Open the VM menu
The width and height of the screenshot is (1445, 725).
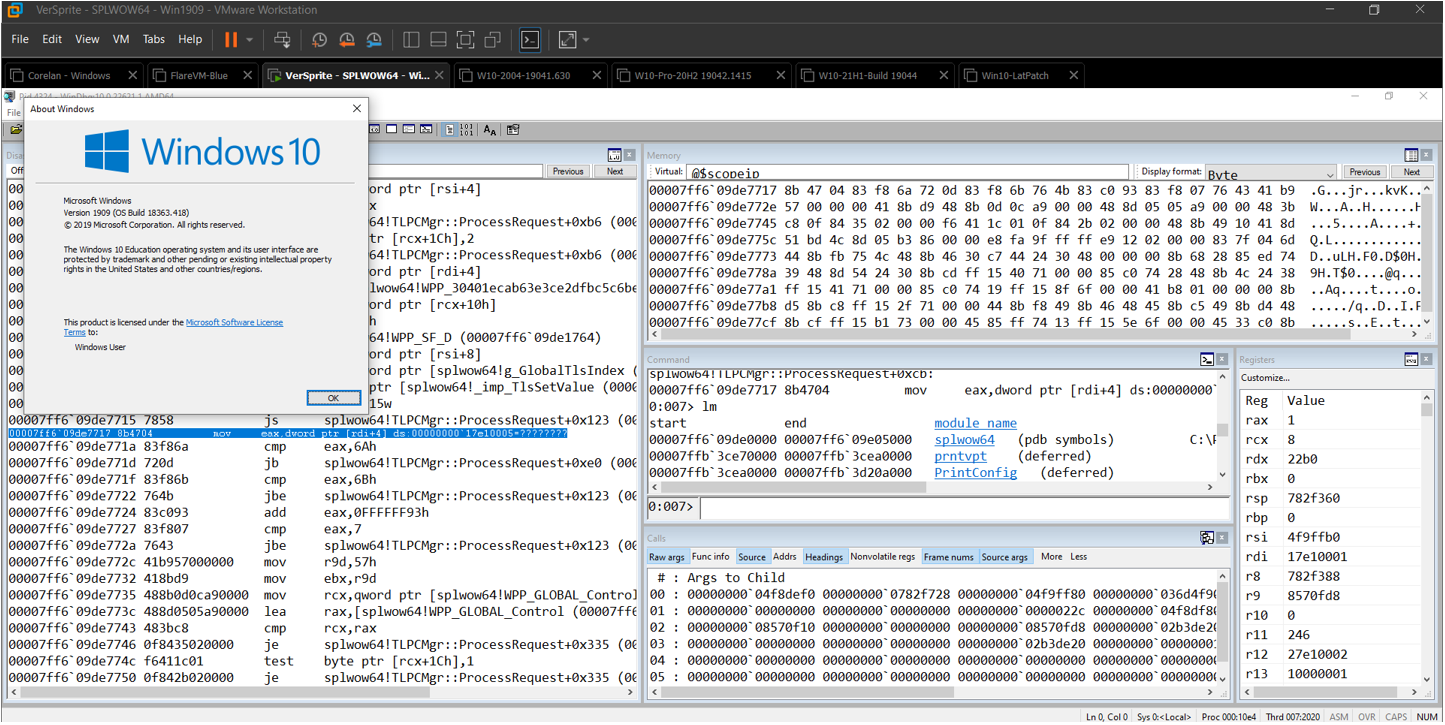pyautogui.click(x=121, y=40)
